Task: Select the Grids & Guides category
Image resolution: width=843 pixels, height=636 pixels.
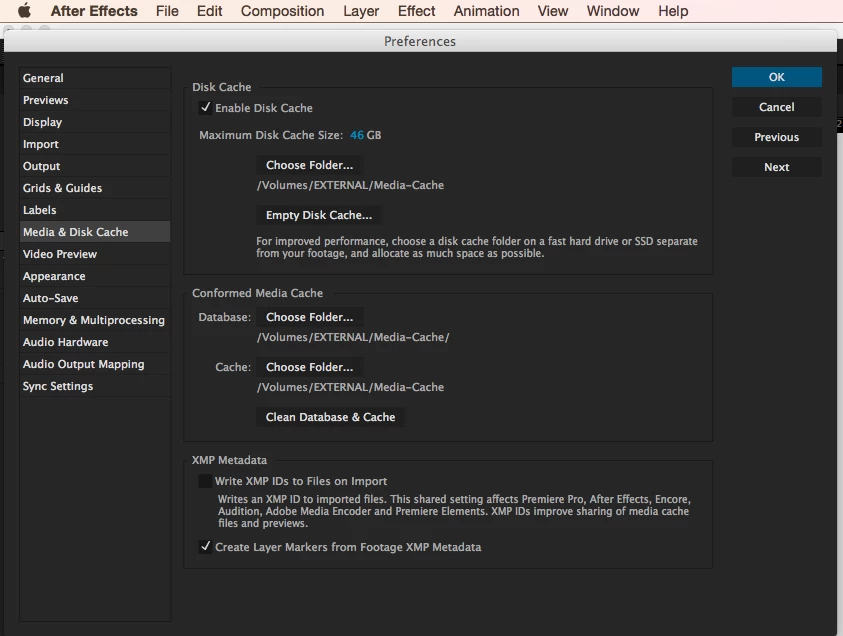Action: [x=95, y=188]
